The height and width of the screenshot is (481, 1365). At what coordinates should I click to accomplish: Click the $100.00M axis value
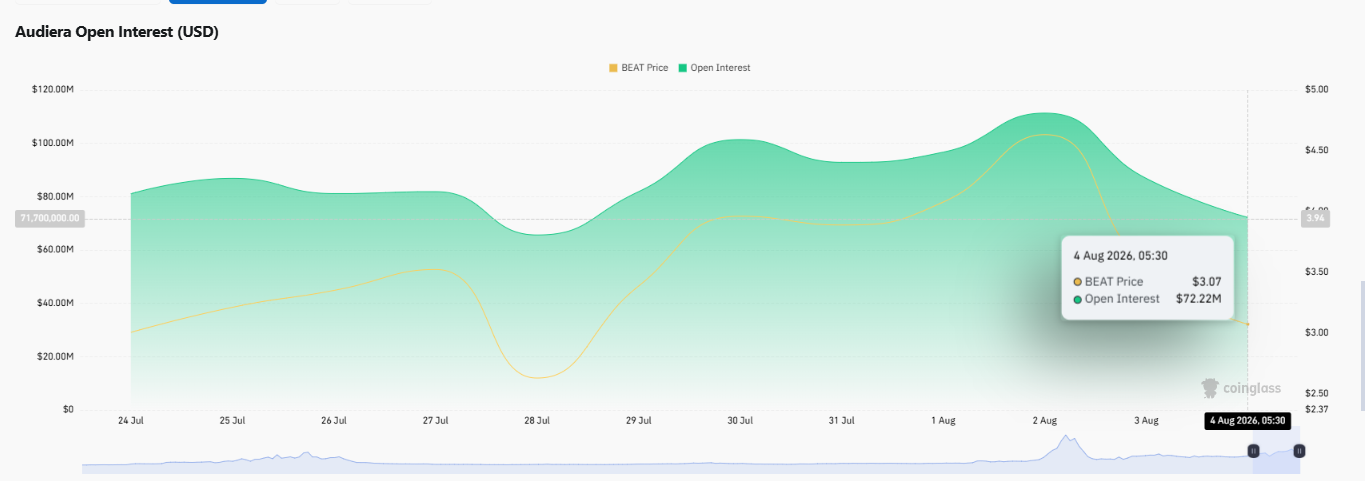[x=53, y=143]
